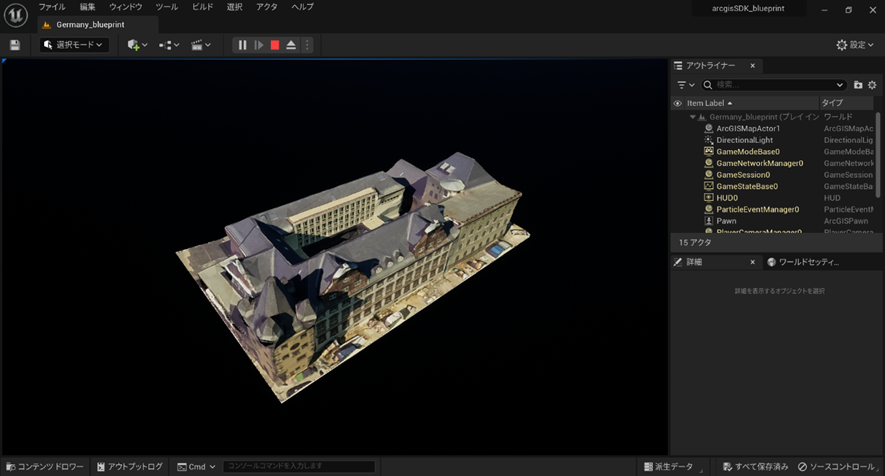Open the コンテンツドロワー panel

[44, 467]
